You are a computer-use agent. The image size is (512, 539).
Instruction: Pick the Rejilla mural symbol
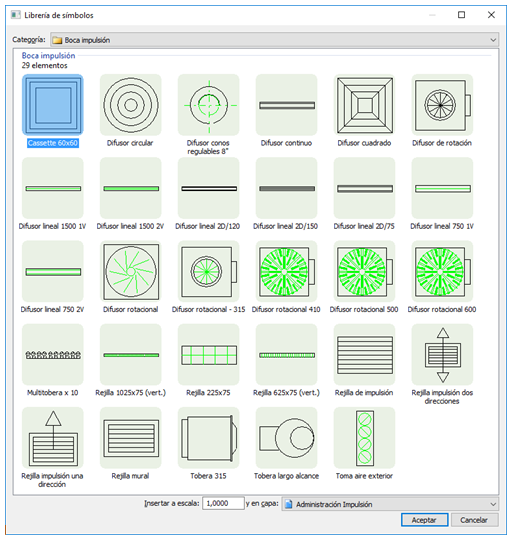(x=131, y=438)
